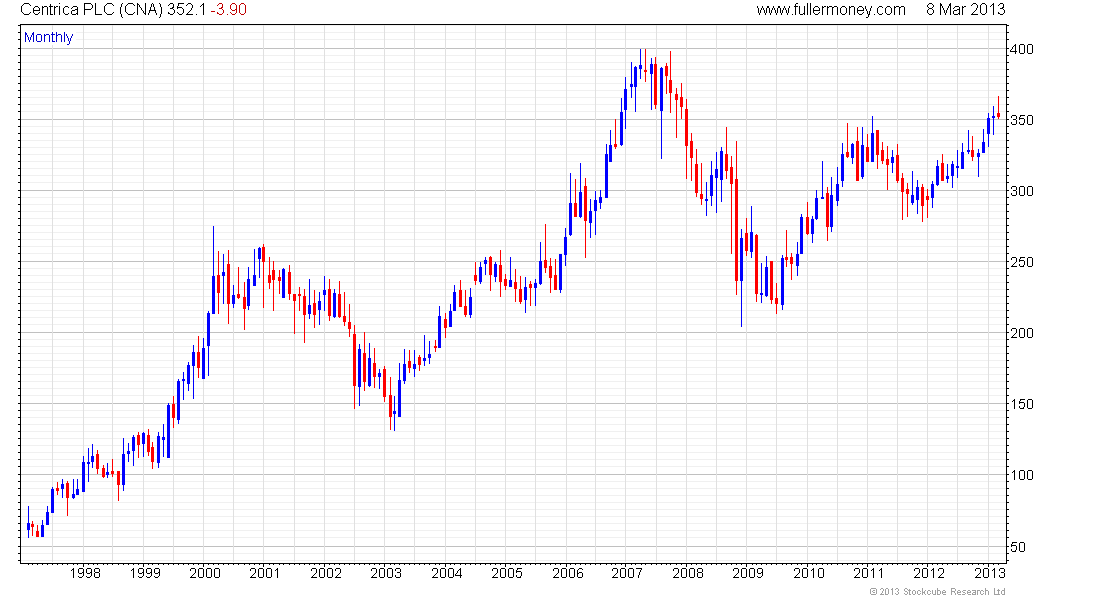The height and width of the screenshot is (600, 1100).
Task: Click the 1998 year axis label
Action: click(85, 573)
